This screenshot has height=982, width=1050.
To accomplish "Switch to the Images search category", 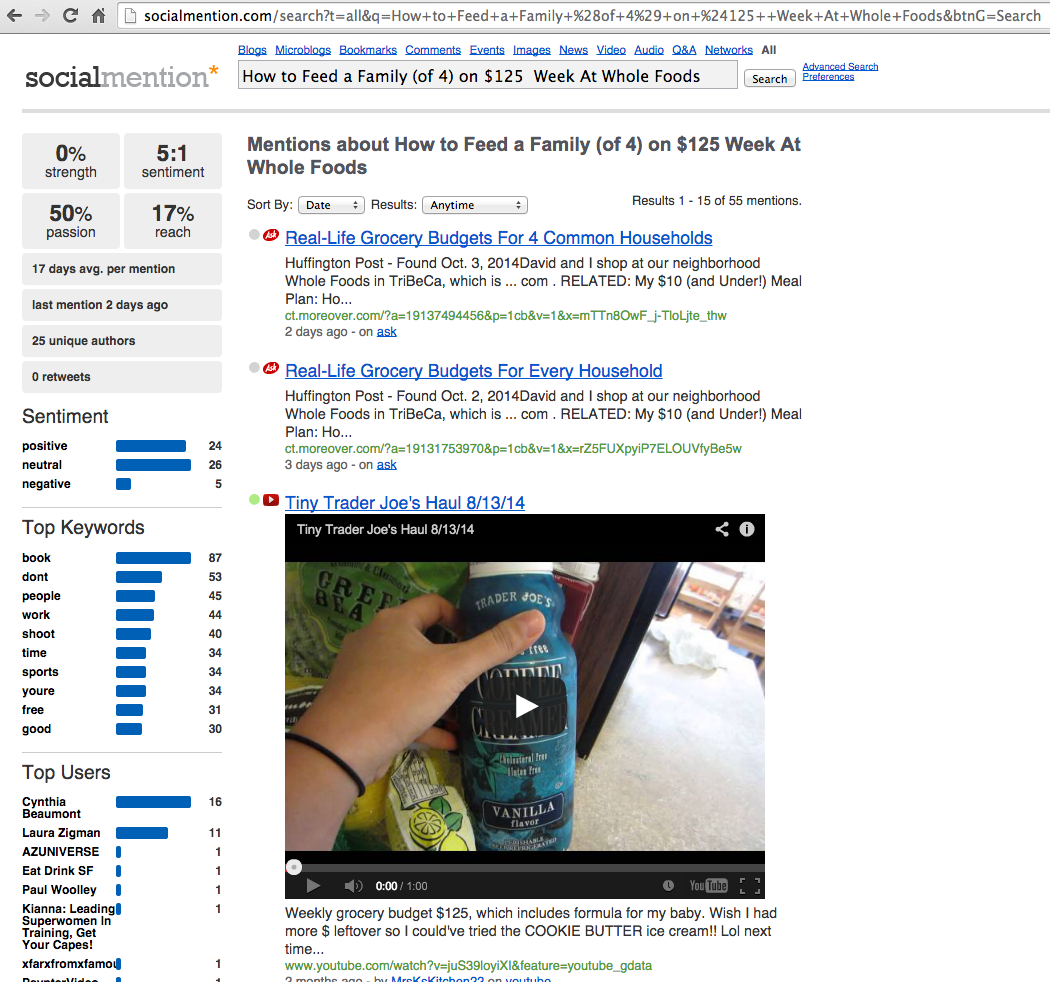I will coord(532,50).
